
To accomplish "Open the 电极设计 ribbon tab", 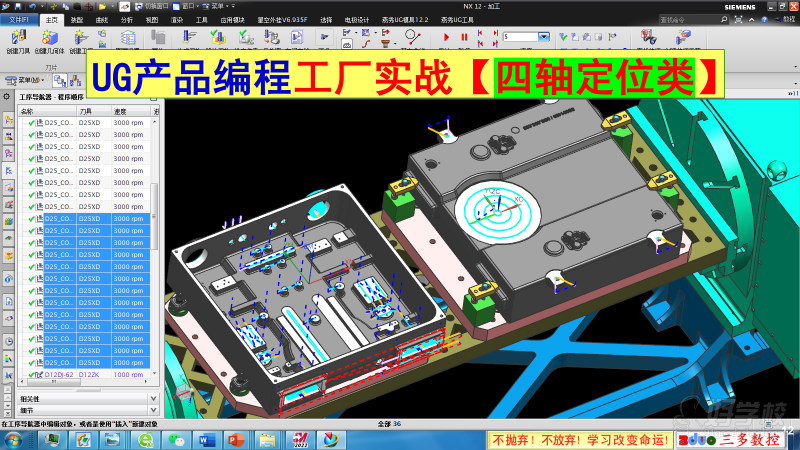I will point(356,19).
